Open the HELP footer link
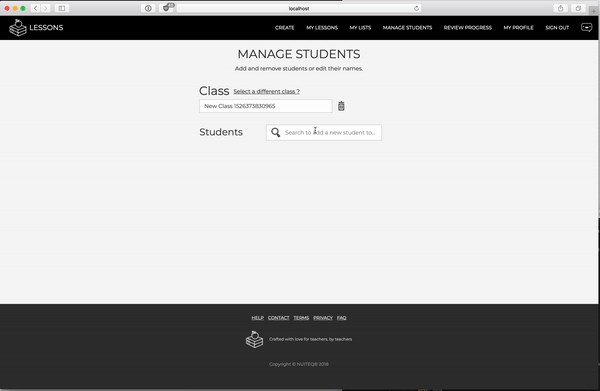The width and height of the screenshot is (600, 391). point(258,318)
